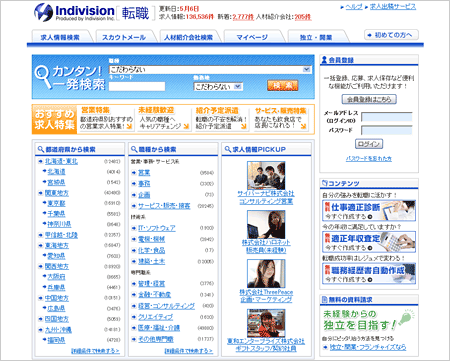Choose the 医療・福祉・介護 category
Screen dimensions: 450x361
[x=159, y=328]
